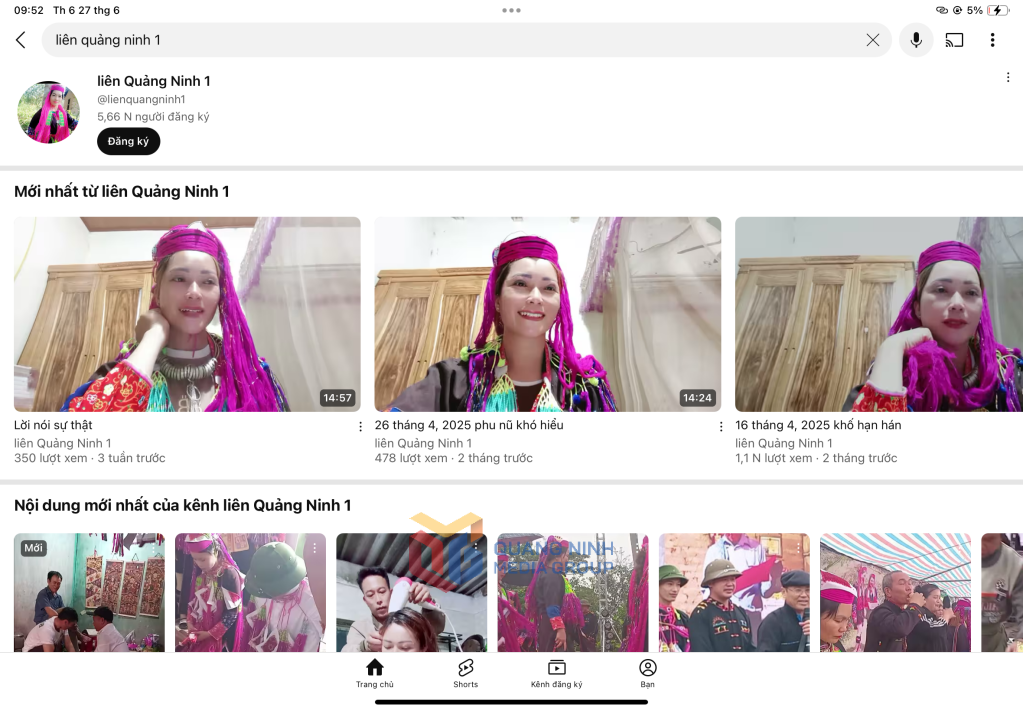The height and width of the screenshot is (711, 1023).
Task: Play the 'Lời nói sự thật' video thumbnail
Action: pyautogui.click(x=187, y=314)
